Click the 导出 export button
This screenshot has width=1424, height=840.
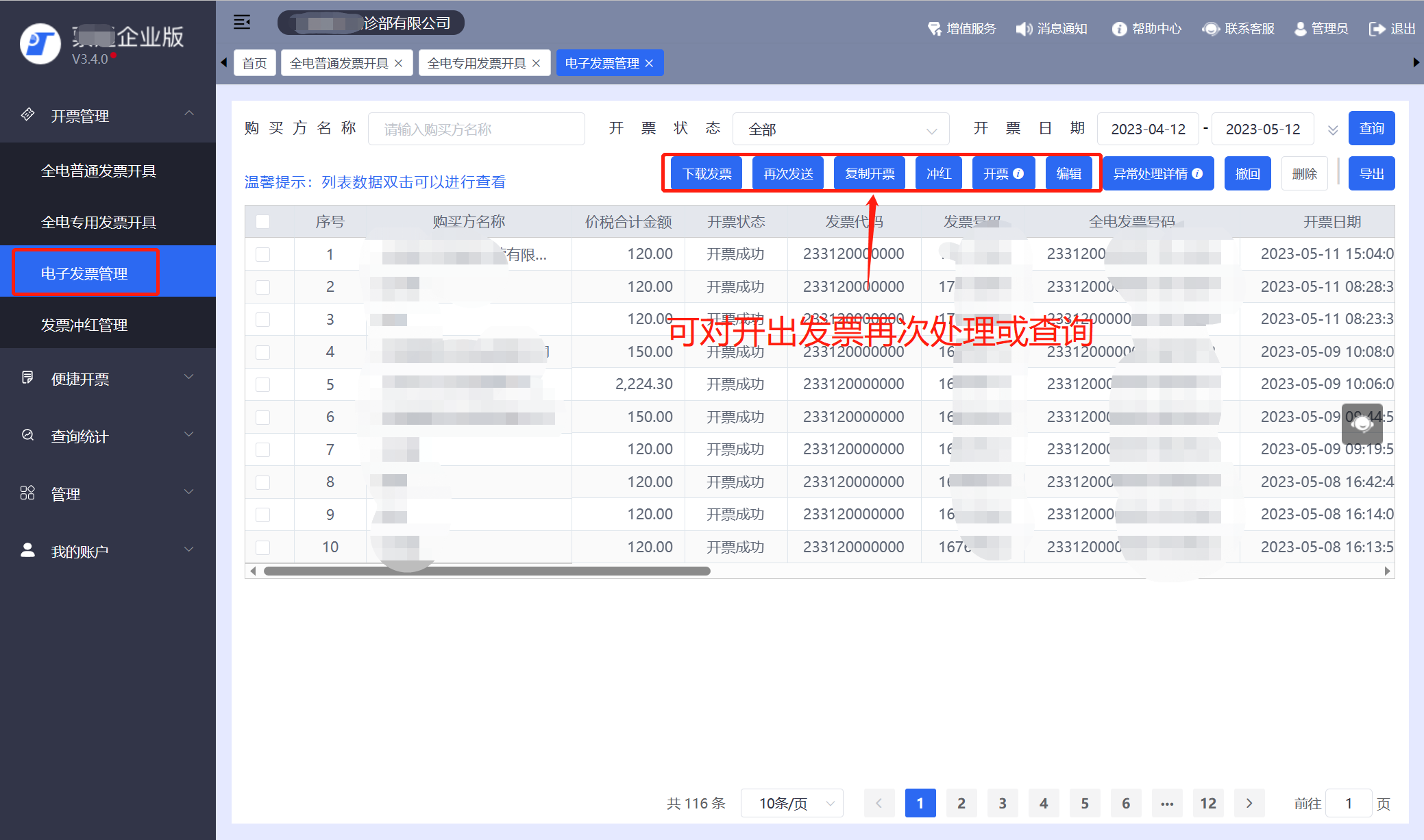pos(1372,173)
